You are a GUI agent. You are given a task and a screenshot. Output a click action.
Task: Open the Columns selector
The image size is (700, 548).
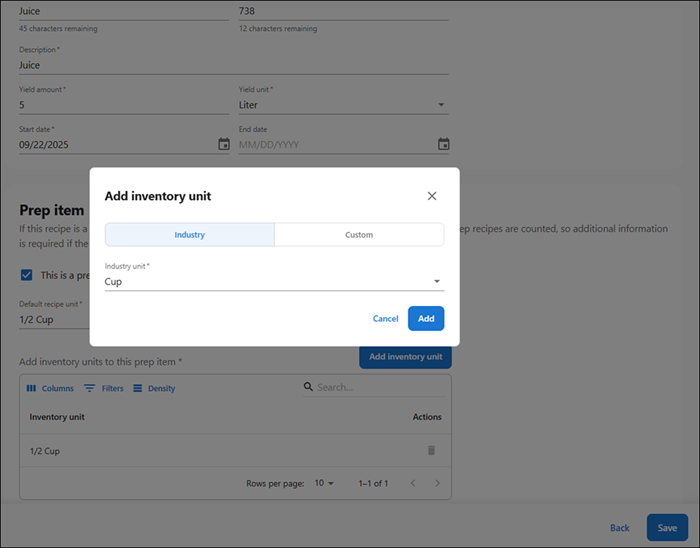tap(50, 388)
